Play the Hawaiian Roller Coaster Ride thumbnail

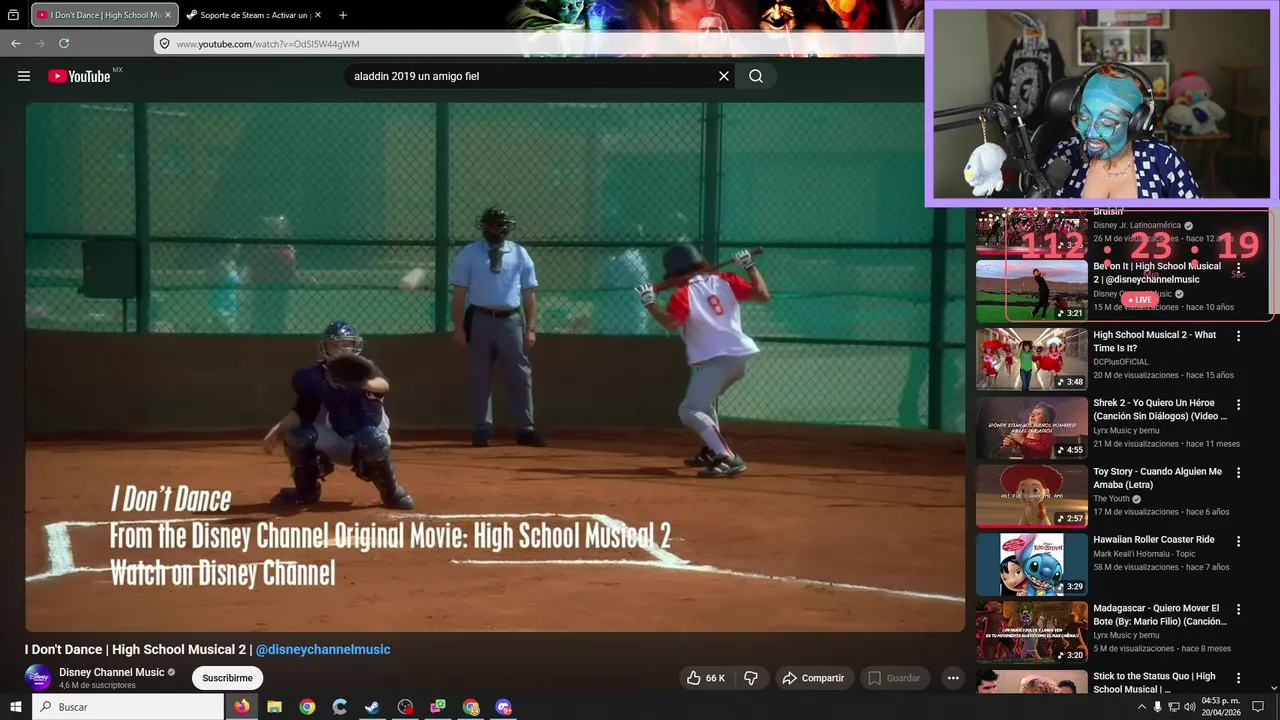pos(1032,564)
